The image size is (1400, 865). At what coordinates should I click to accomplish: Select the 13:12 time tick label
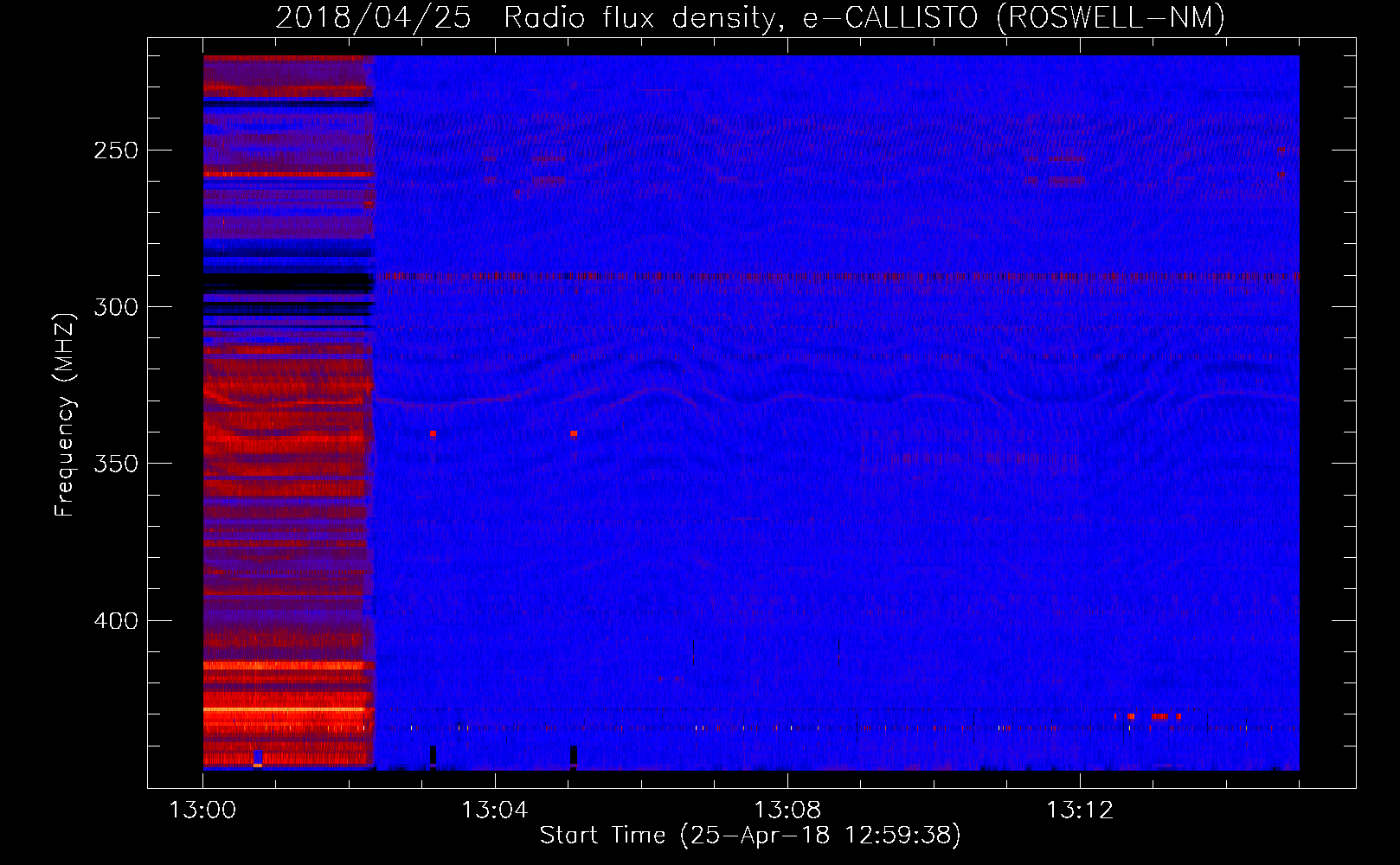click(1080, 810)
